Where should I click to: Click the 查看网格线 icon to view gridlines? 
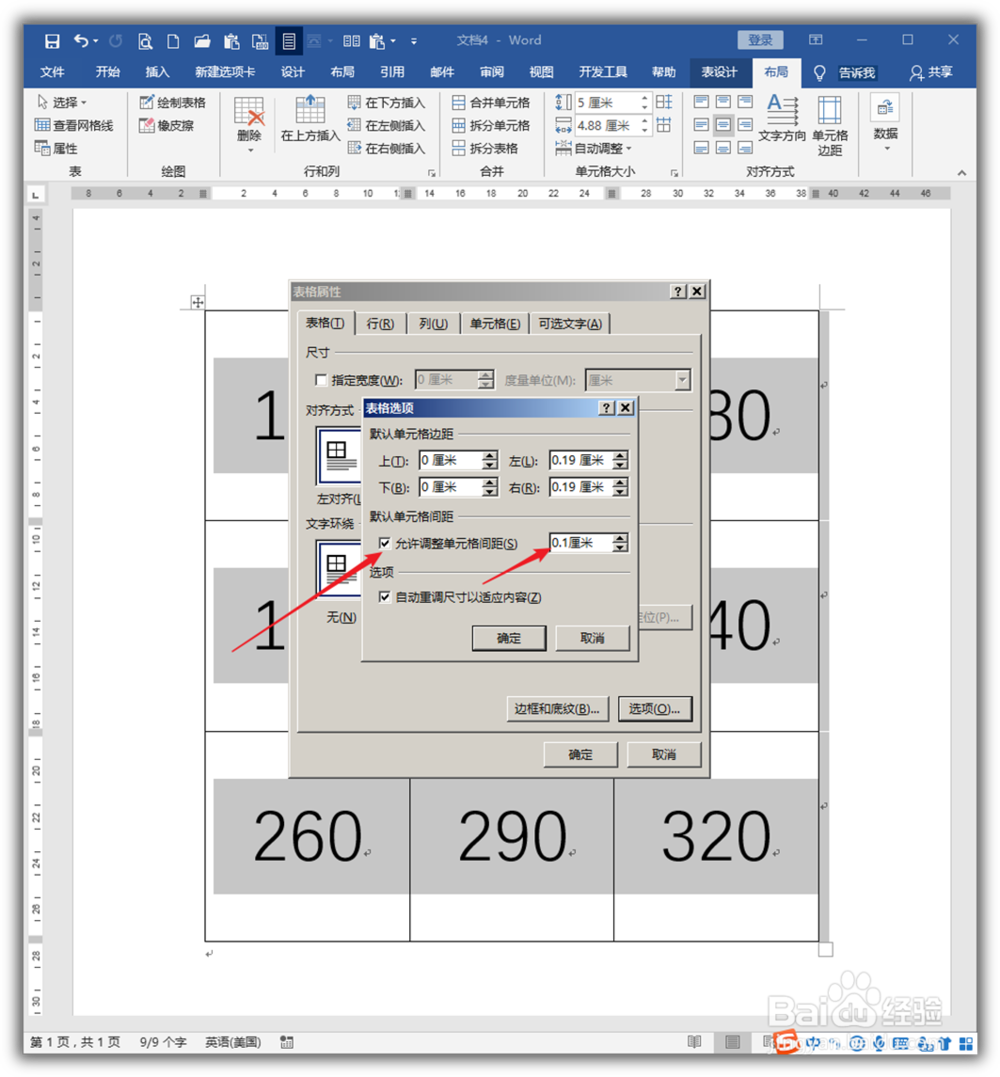42,124
